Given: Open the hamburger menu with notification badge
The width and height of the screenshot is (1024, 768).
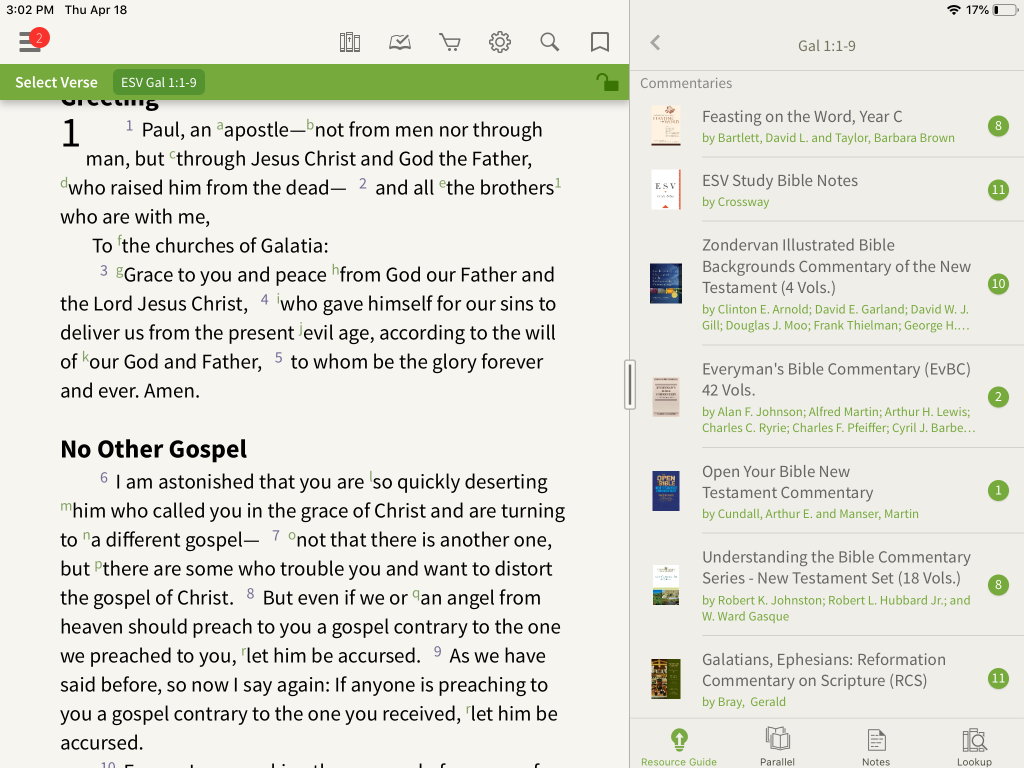Looking at the screenshot, I should pyautogui.click(x=33, y=41).
